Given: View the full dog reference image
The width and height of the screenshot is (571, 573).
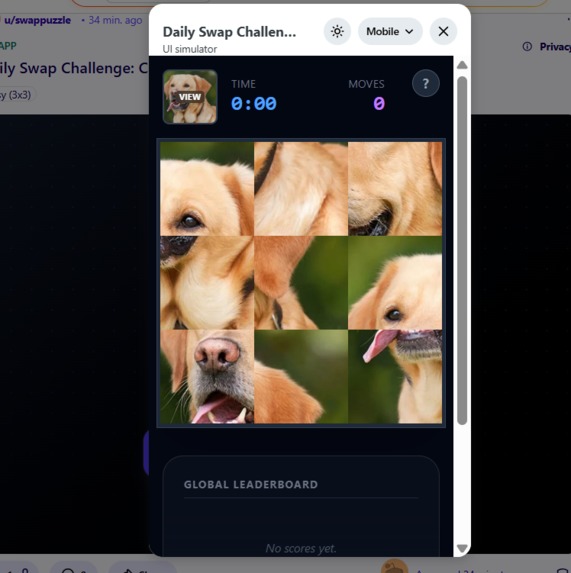Looking at the screenshot, I should click(190, 97).
